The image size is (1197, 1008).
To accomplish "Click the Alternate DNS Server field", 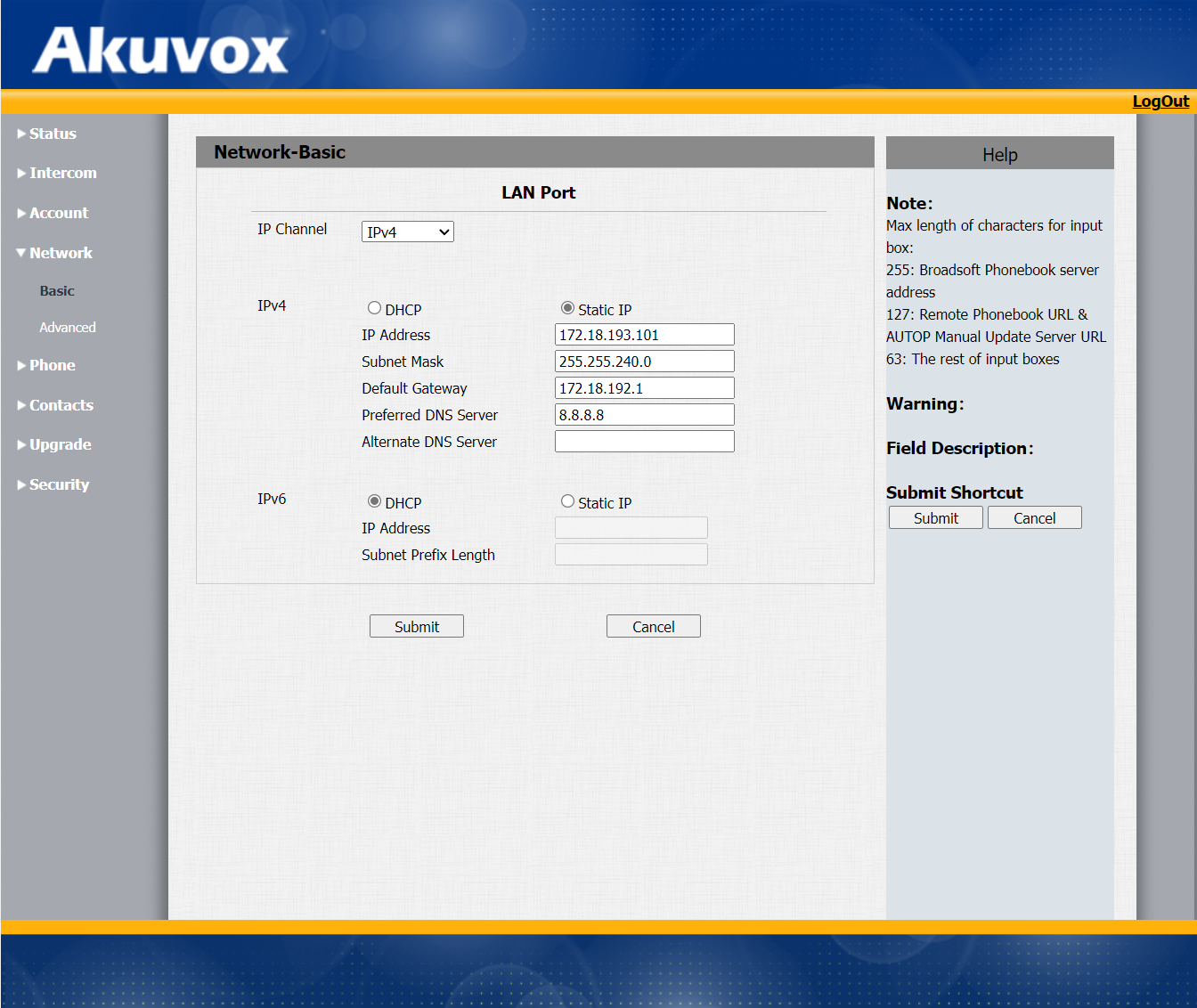I will click(644, 441).
